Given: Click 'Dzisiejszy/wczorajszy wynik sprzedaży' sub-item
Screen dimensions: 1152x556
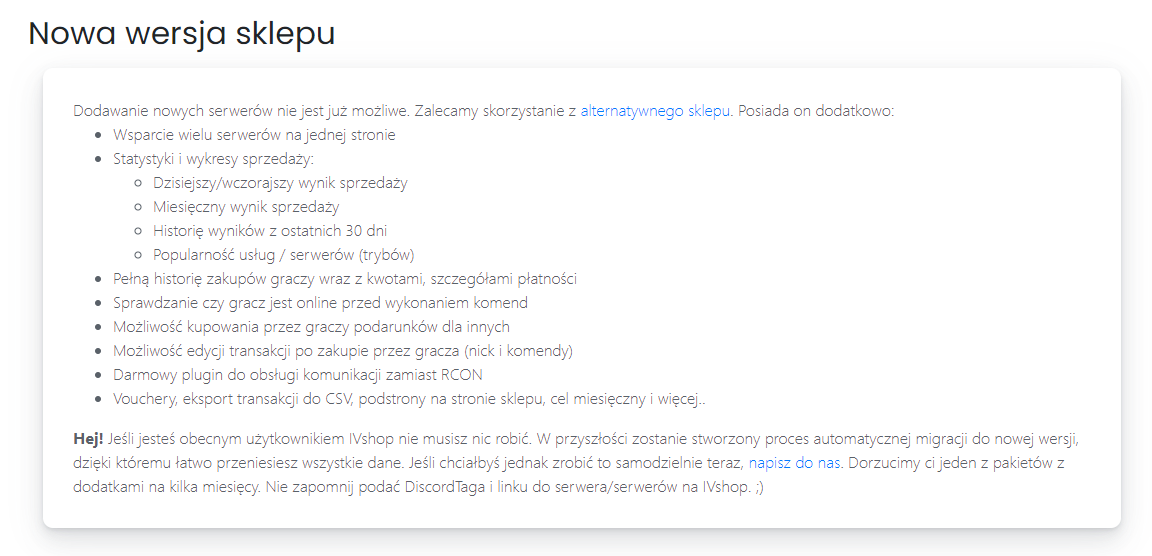Looking at the screenshot, I should pos(280,183).
